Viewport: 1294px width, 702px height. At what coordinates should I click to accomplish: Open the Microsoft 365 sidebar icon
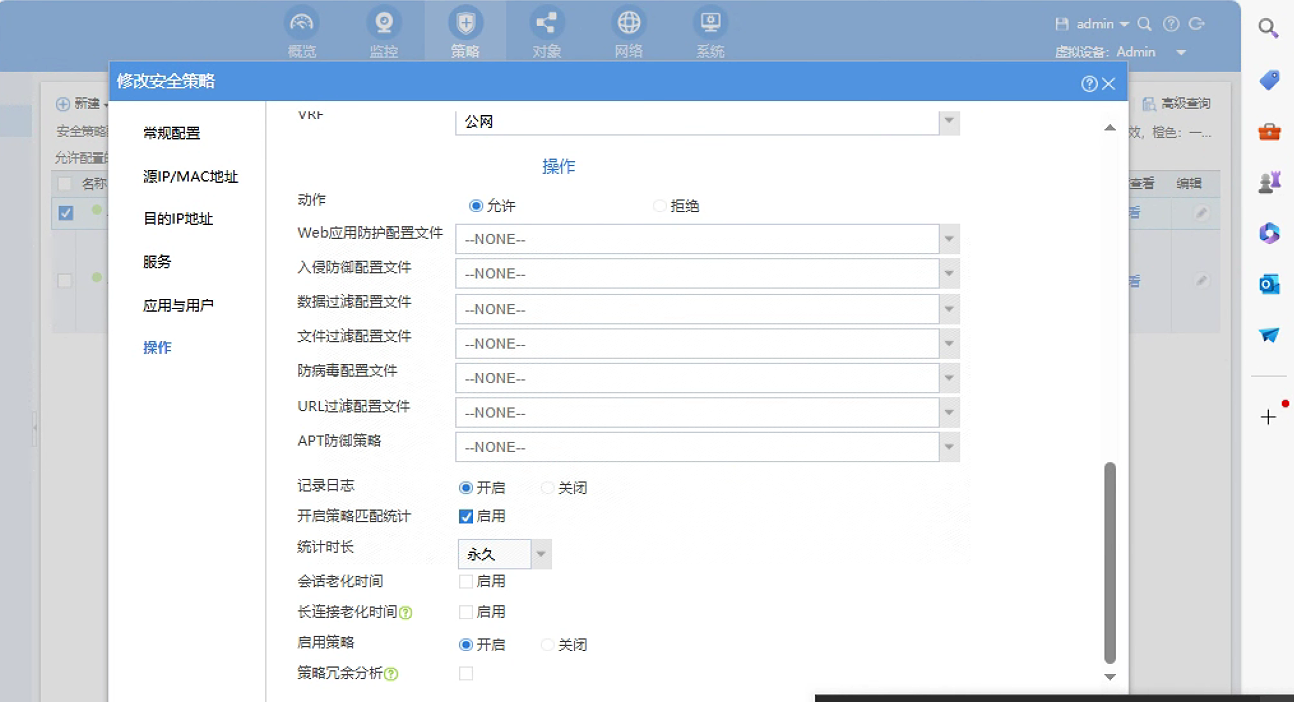[1269, 233]
